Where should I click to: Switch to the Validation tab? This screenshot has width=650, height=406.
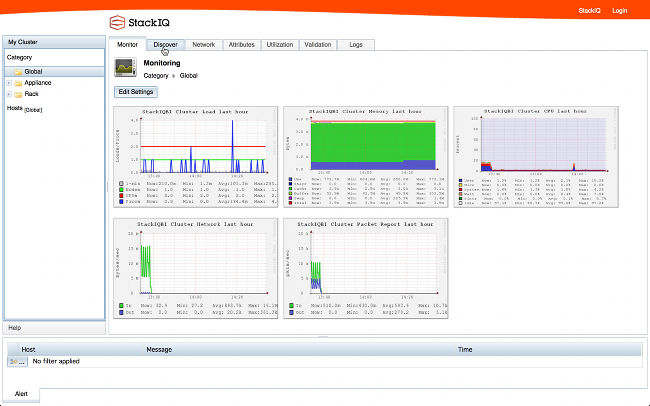tap(318, 44)
